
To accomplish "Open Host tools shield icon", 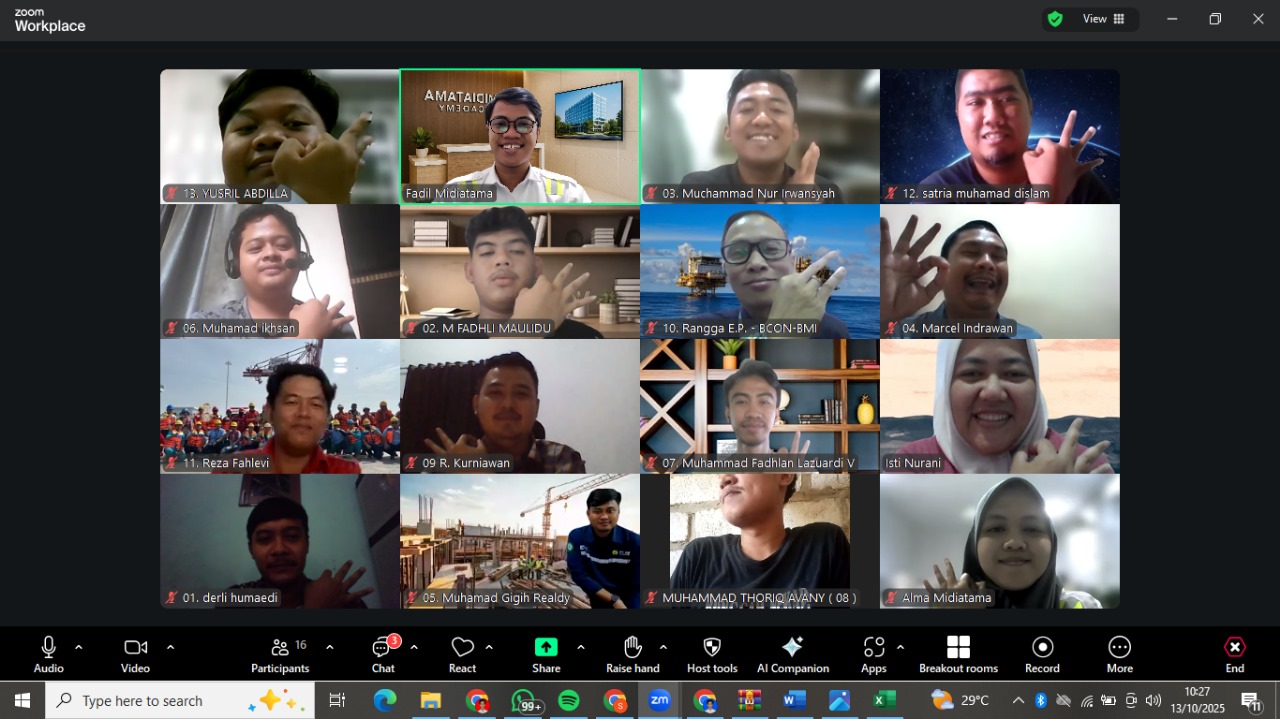I will click(x=712, y=654).
